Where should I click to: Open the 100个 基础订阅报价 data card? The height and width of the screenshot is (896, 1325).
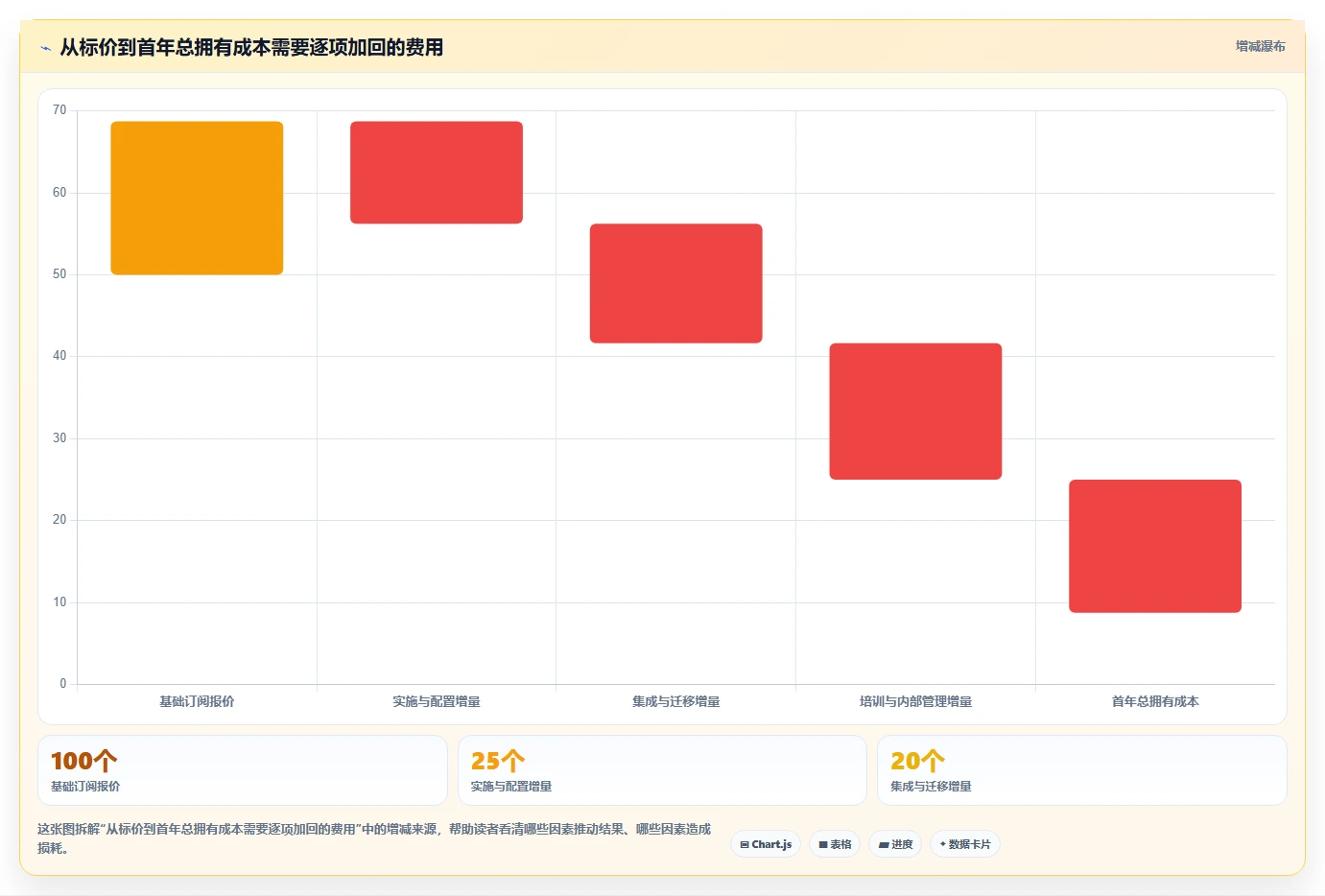pos(243,770)
